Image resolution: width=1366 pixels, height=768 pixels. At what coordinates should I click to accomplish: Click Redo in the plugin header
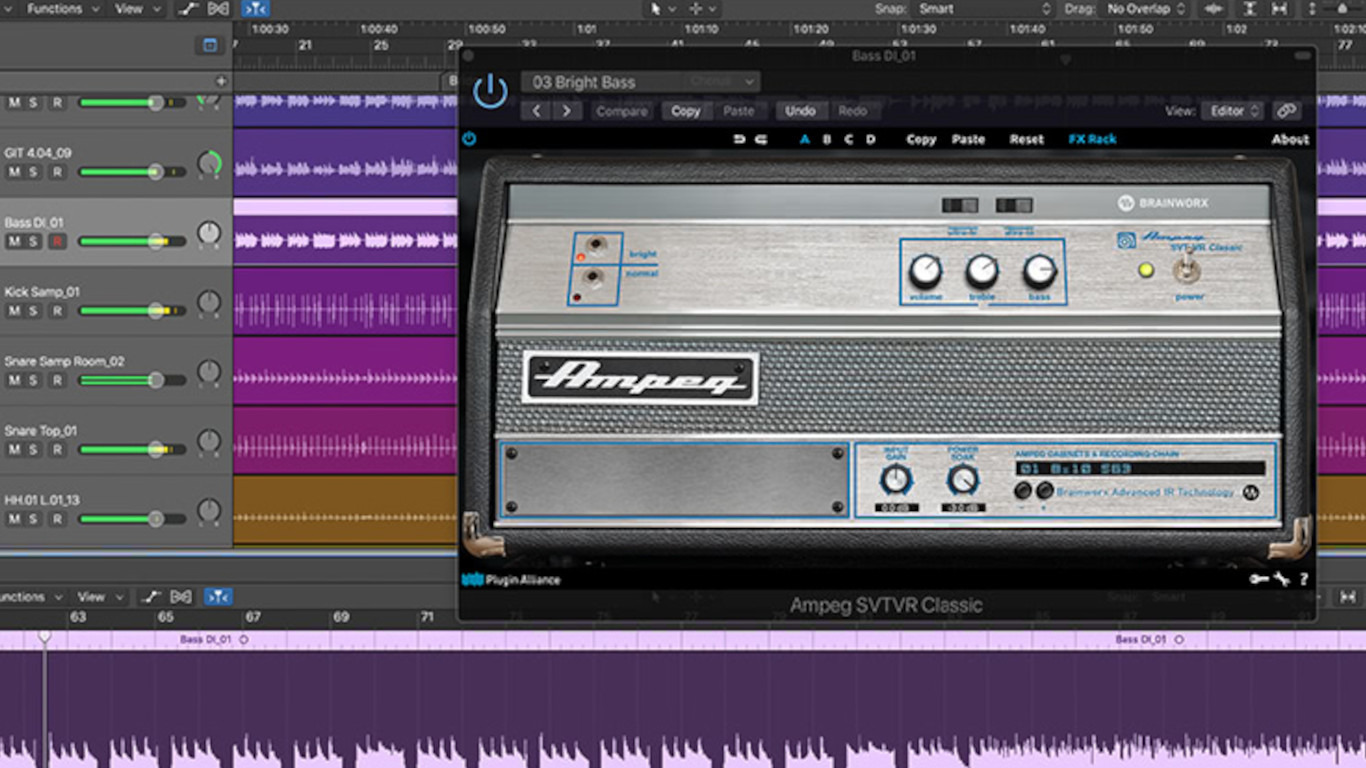point(853,111)
